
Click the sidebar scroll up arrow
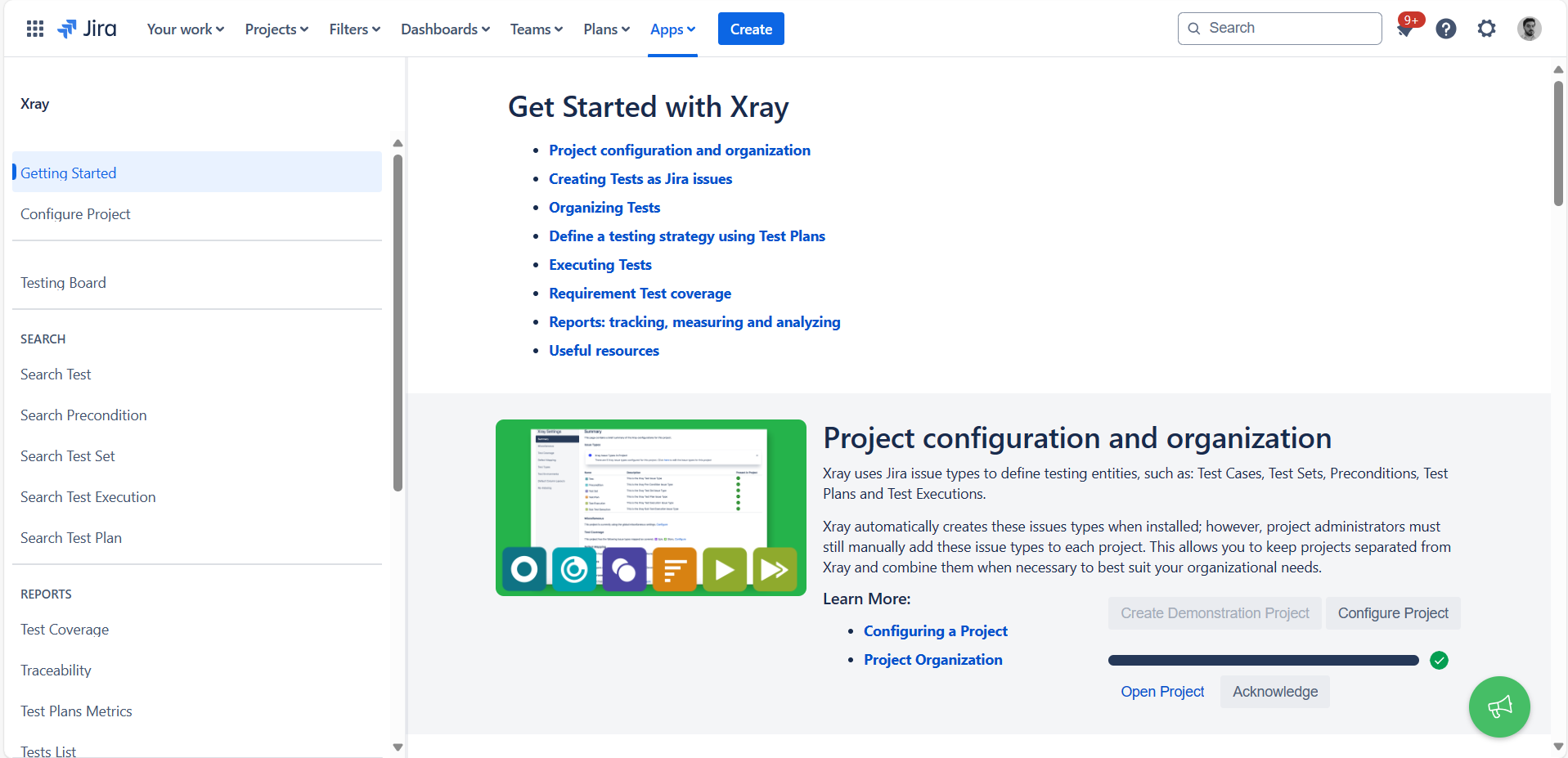point(398,143)
